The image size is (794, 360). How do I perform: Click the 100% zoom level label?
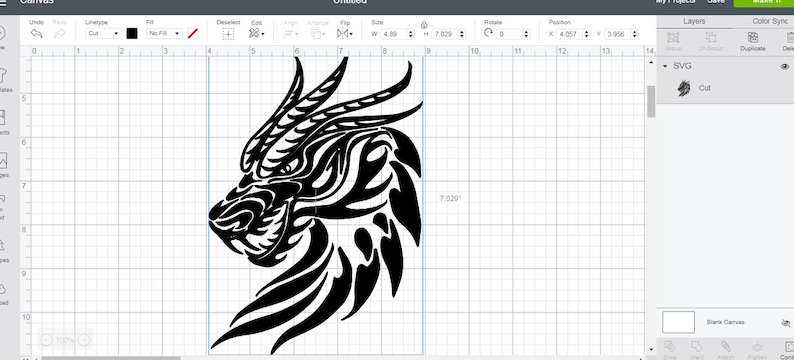click(x=65, y=340)
